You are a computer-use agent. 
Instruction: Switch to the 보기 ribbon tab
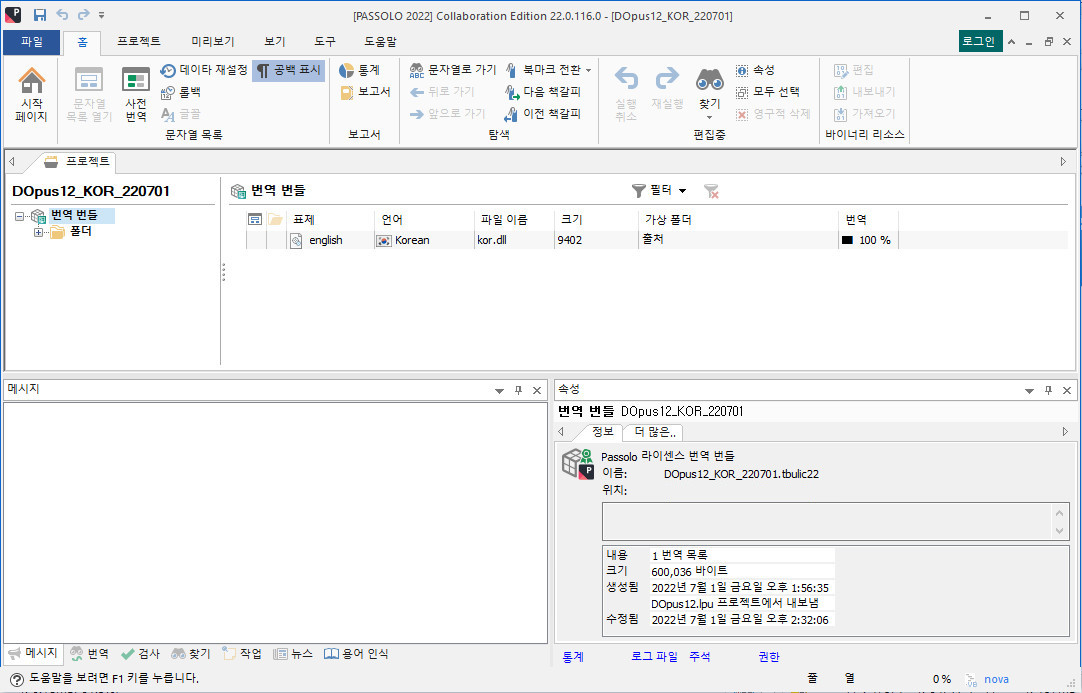[275, 42]
